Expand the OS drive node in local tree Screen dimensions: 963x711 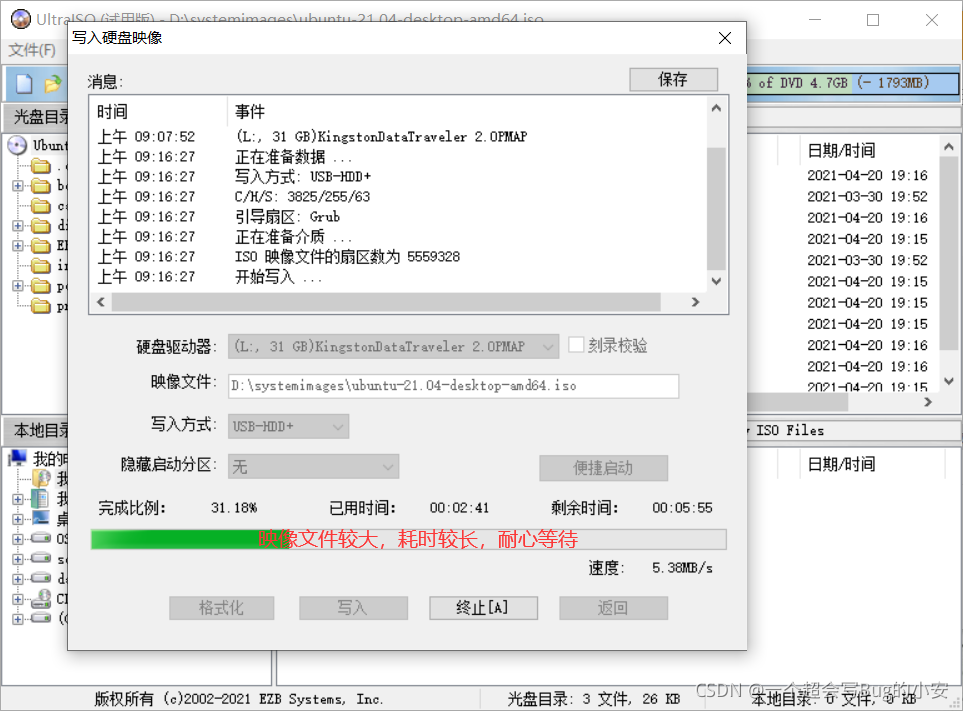(x=18, y=539)
